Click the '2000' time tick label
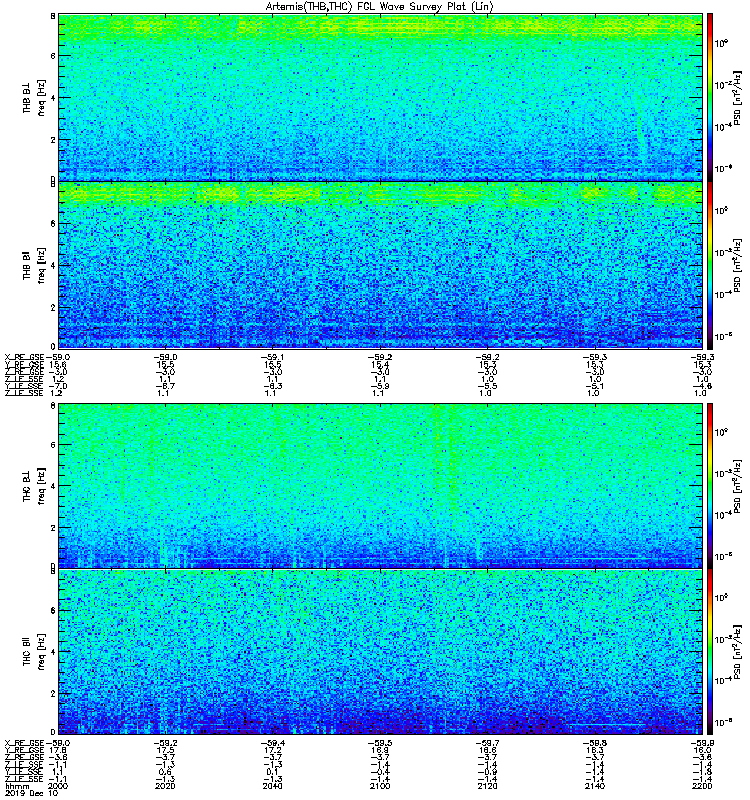 57,786
